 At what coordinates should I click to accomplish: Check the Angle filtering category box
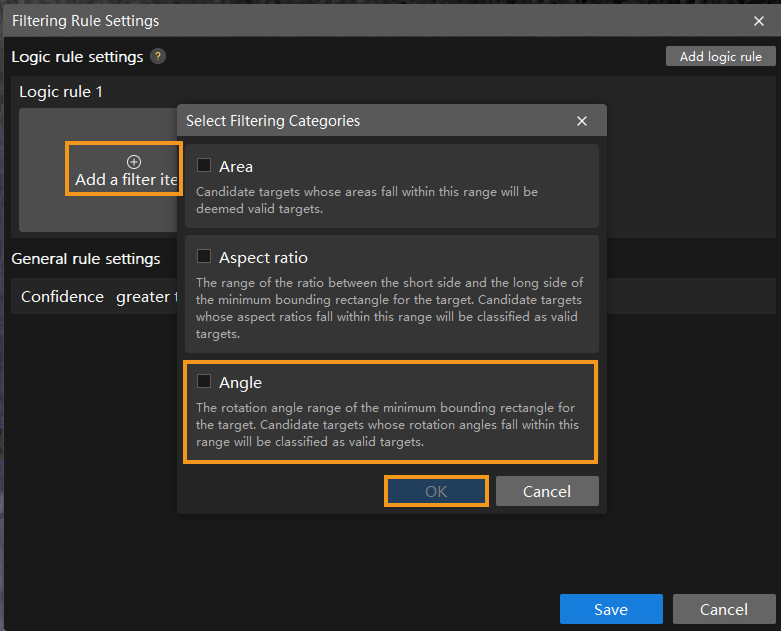[x=204, y=382]
